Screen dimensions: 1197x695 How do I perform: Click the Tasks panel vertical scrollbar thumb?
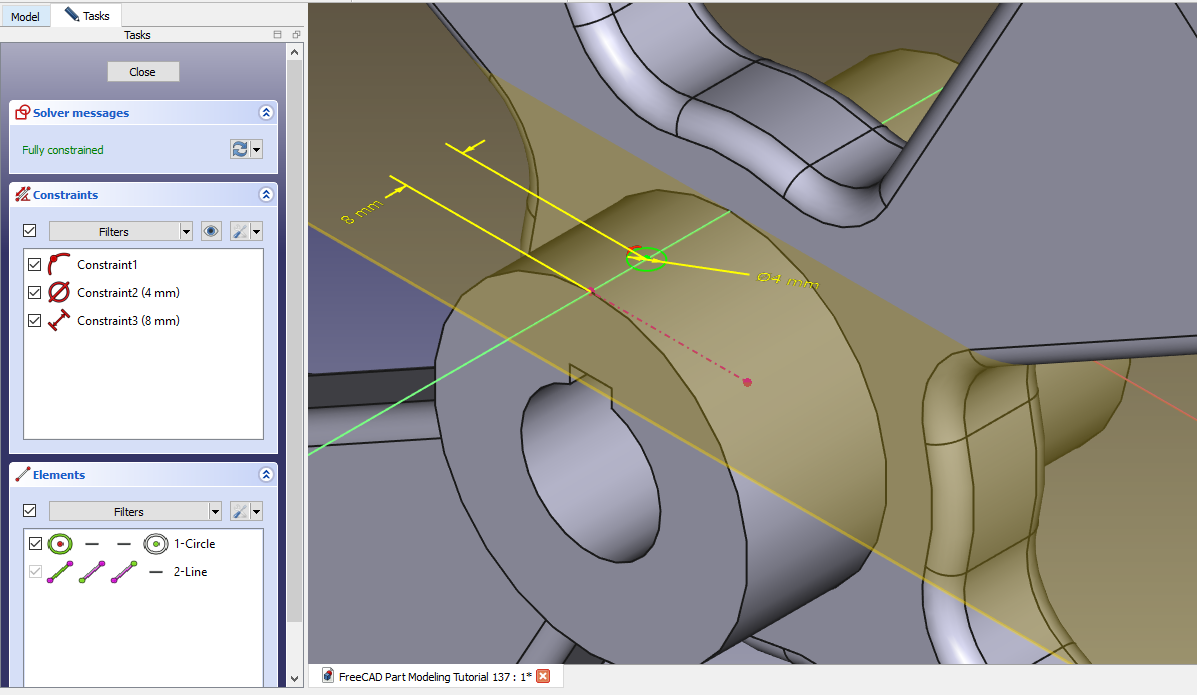tap(295, 341)
